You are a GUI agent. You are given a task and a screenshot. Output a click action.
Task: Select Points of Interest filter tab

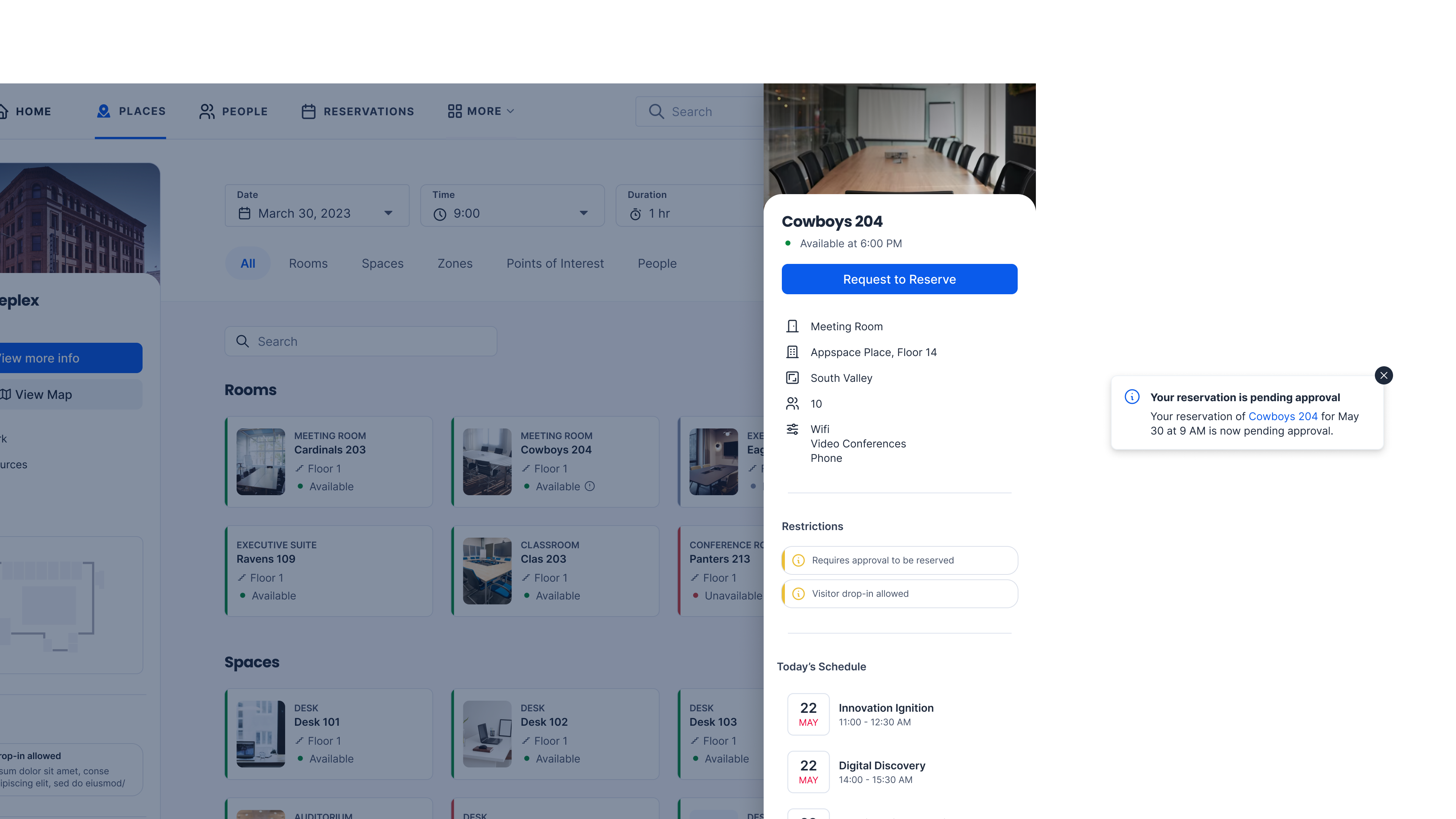click(555, 264)
